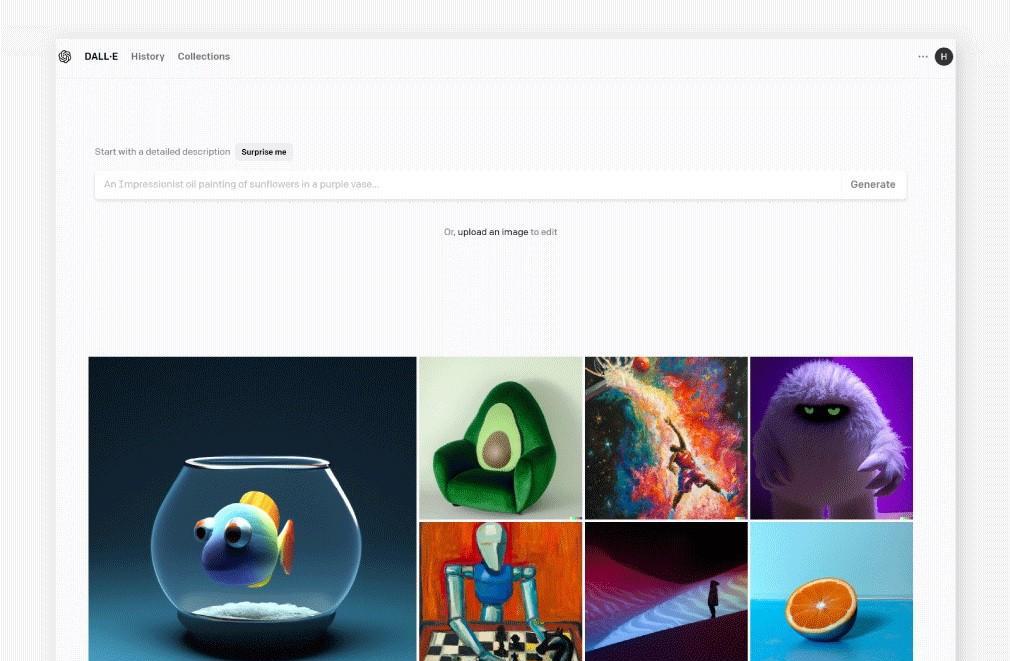Focus the image description input field
The height and width of the screenshot is (661, 1010).
pyautogui.click(x=468, y=185)
